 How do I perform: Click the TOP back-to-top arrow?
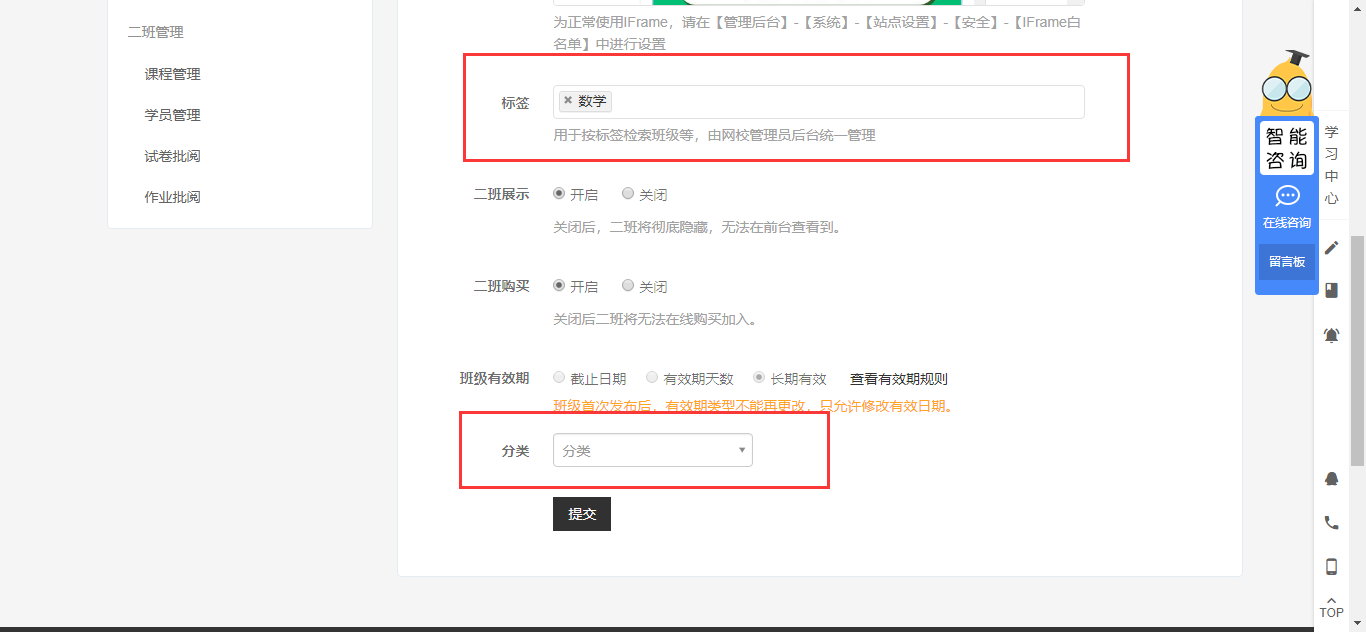coord(1331,606)
